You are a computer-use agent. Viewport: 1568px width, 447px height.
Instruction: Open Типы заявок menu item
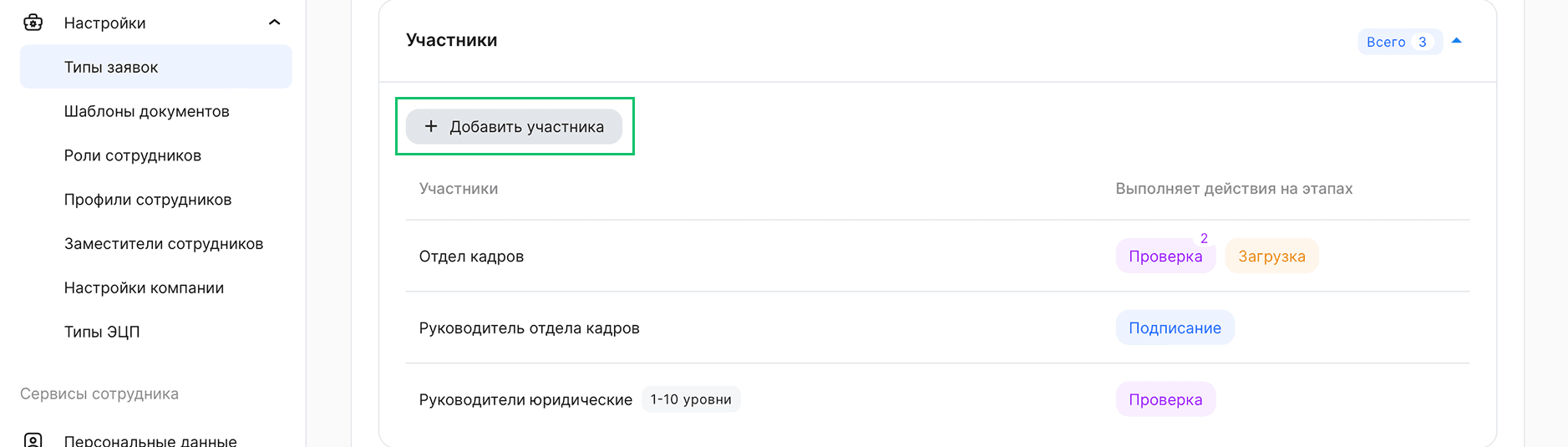pyautogui.click(x=111, y=67)
